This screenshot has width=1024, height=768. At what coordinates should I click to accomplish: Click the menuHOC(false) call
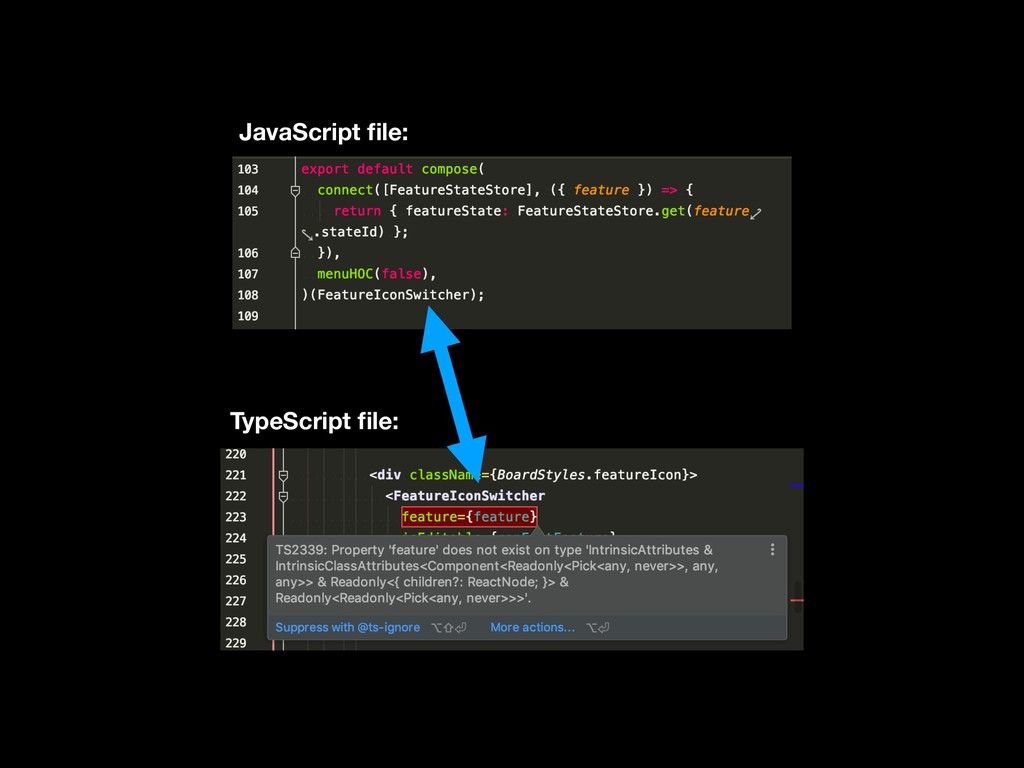pos(372,274)
